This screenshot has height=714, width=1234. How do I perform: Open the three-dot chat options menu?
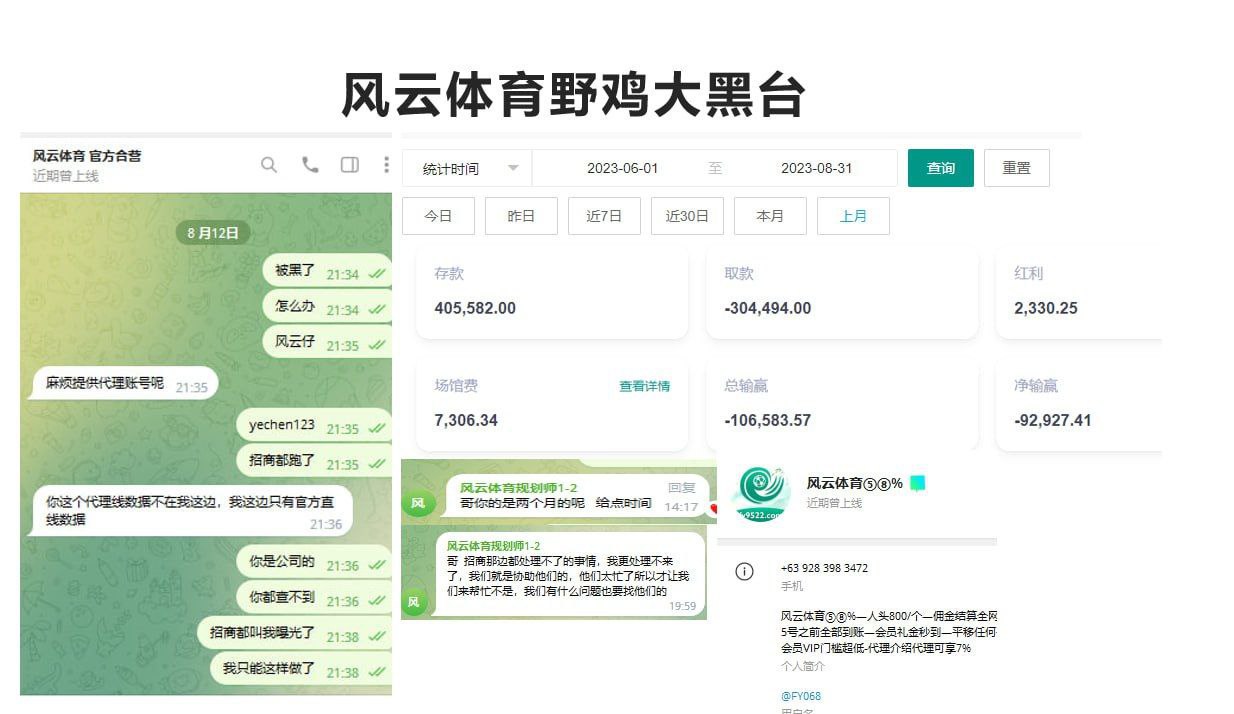386,165
